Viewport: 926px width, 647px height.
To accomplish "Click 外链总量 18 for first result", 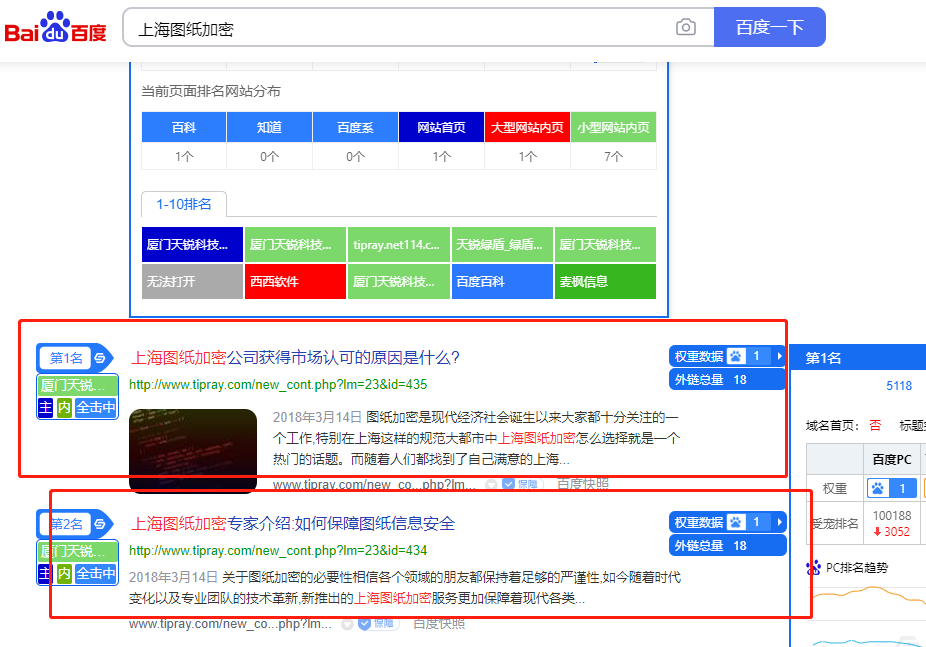I will 727,380.
